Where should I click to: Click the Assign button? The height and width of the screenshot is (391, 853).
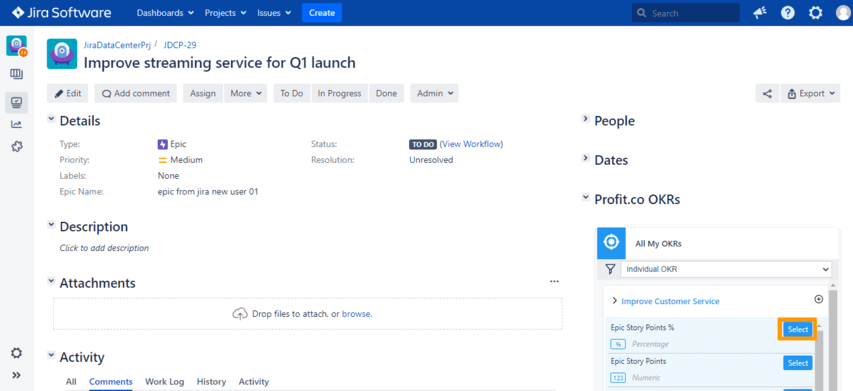click(203, 94)
